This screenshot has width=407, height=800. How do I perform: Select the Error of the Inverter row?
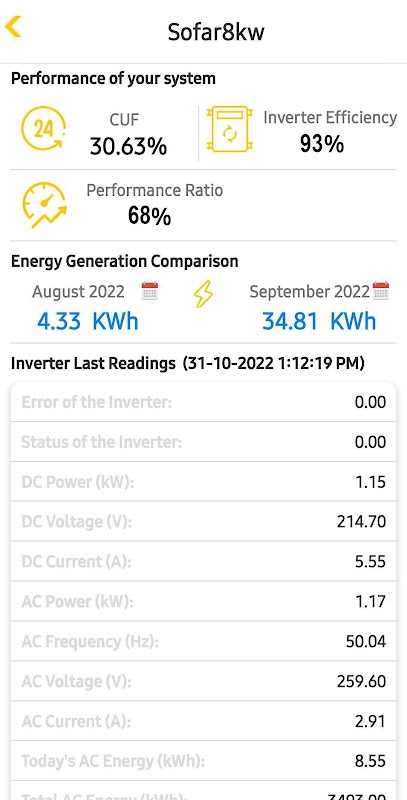(204, 402)
